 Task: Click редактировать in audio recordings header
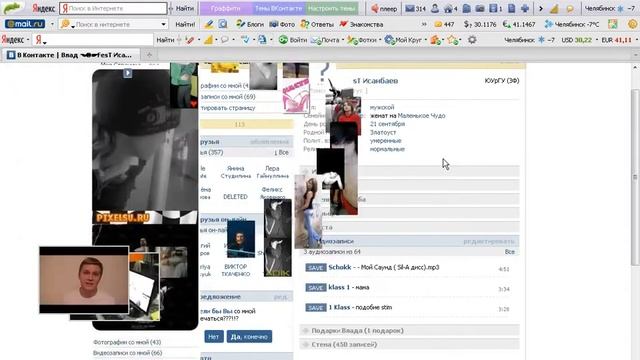click(x=489, y=242)
